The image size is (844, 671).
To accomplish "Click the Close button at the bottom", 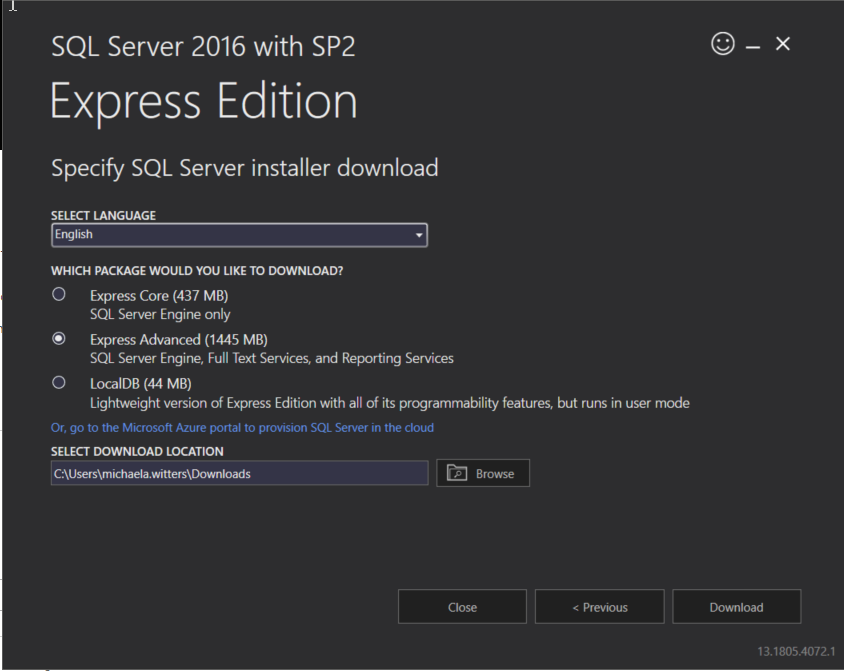I will (462, 607).
